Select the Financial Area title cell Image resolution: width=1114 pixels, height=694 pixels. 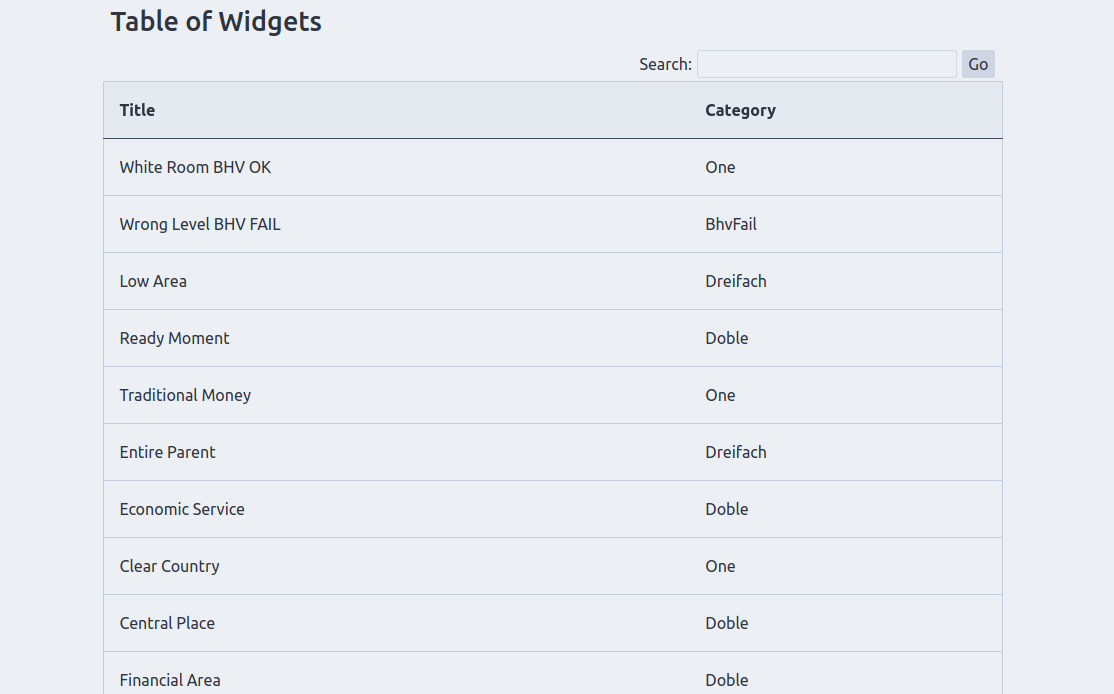[x=170, y=680]
